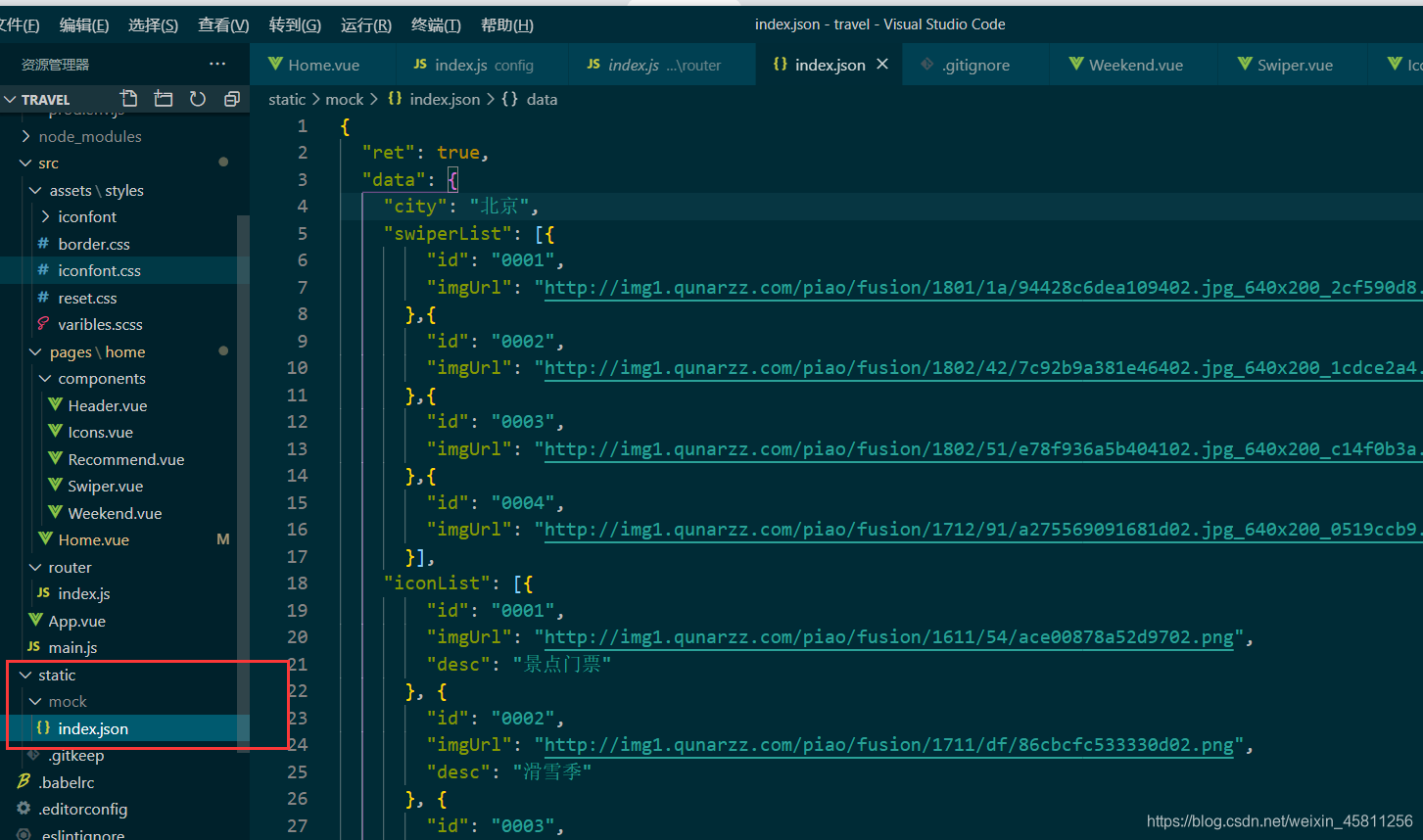Click the New Folder icon in the explorer
Image resolution: width=1423 pixels, height=840 pixels.
[164, 99]
